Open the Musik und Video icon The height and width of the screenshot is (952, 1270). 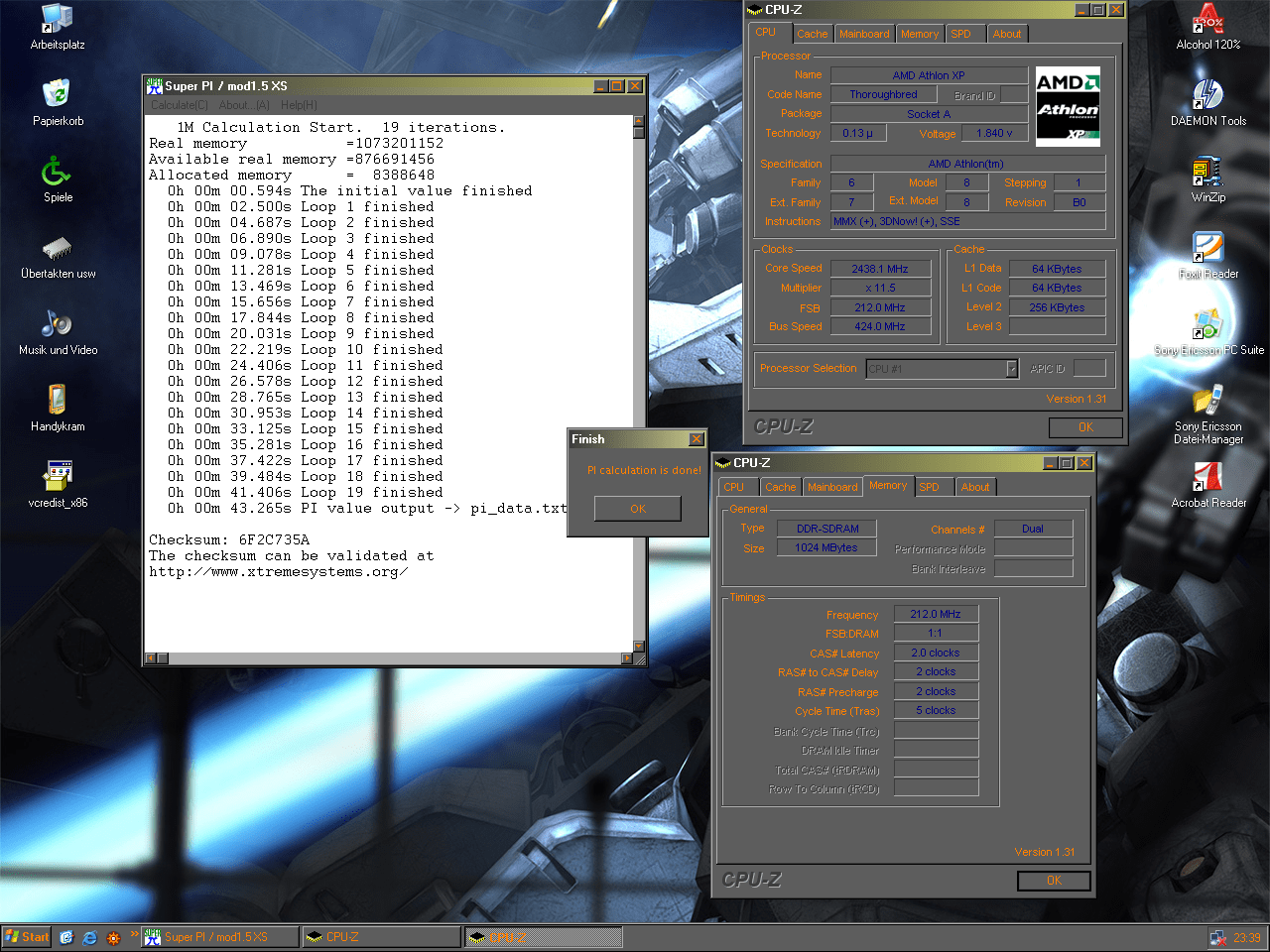[x=58, y=324]
